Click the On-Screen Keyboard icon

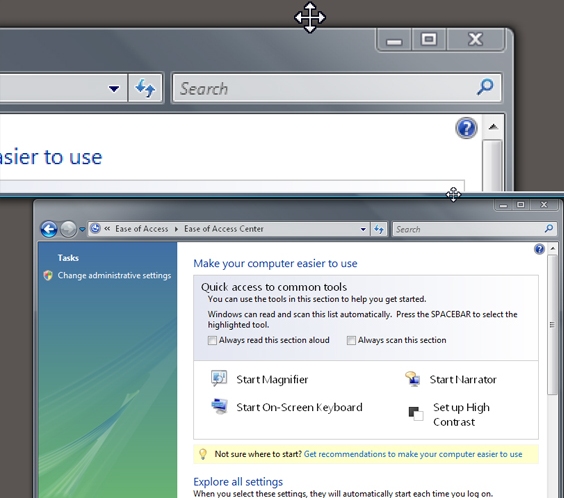click(x=219, y=406)
